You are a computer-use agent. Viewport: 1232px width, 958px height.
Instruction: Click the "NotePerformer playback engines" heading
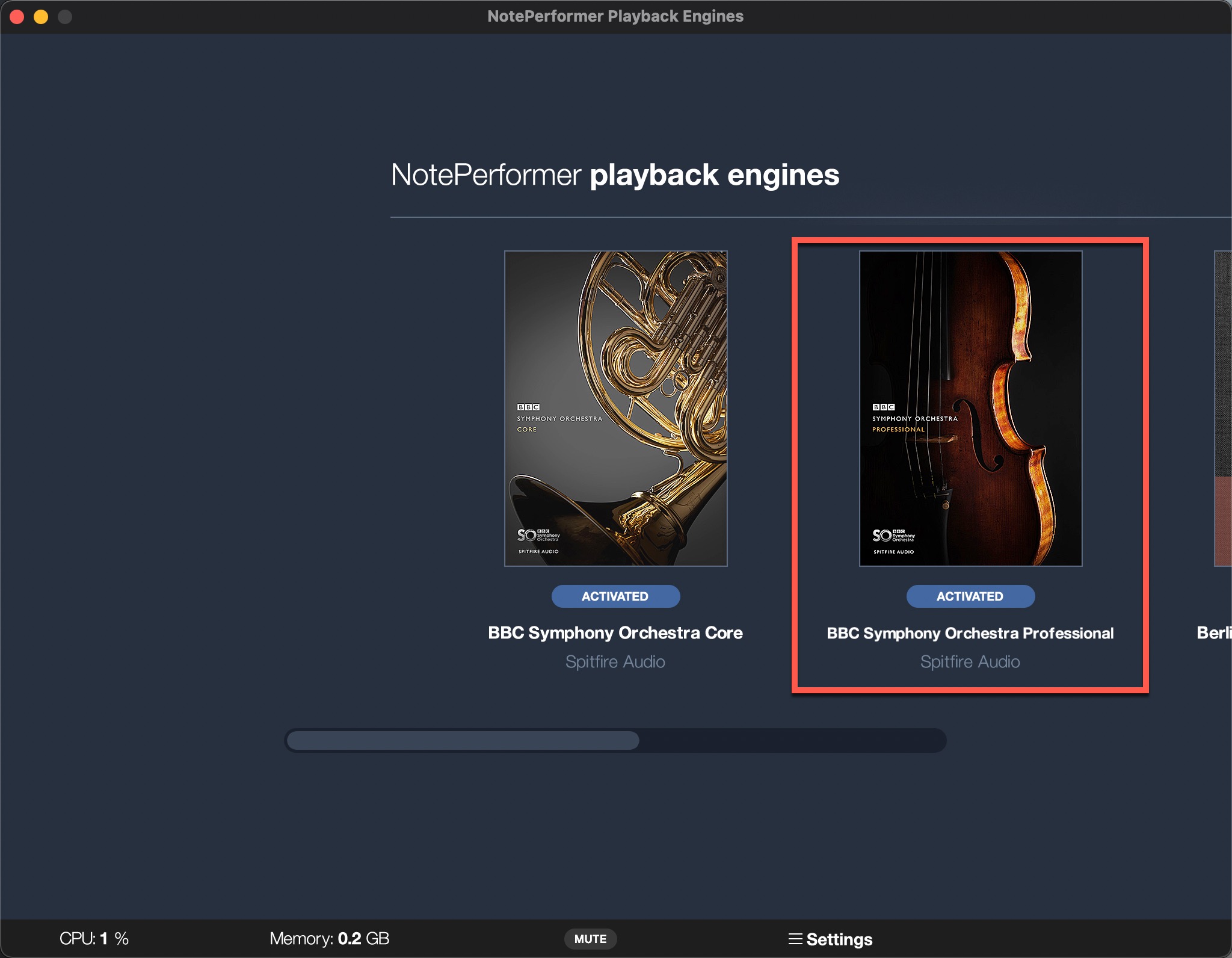(x=615, y=175)
